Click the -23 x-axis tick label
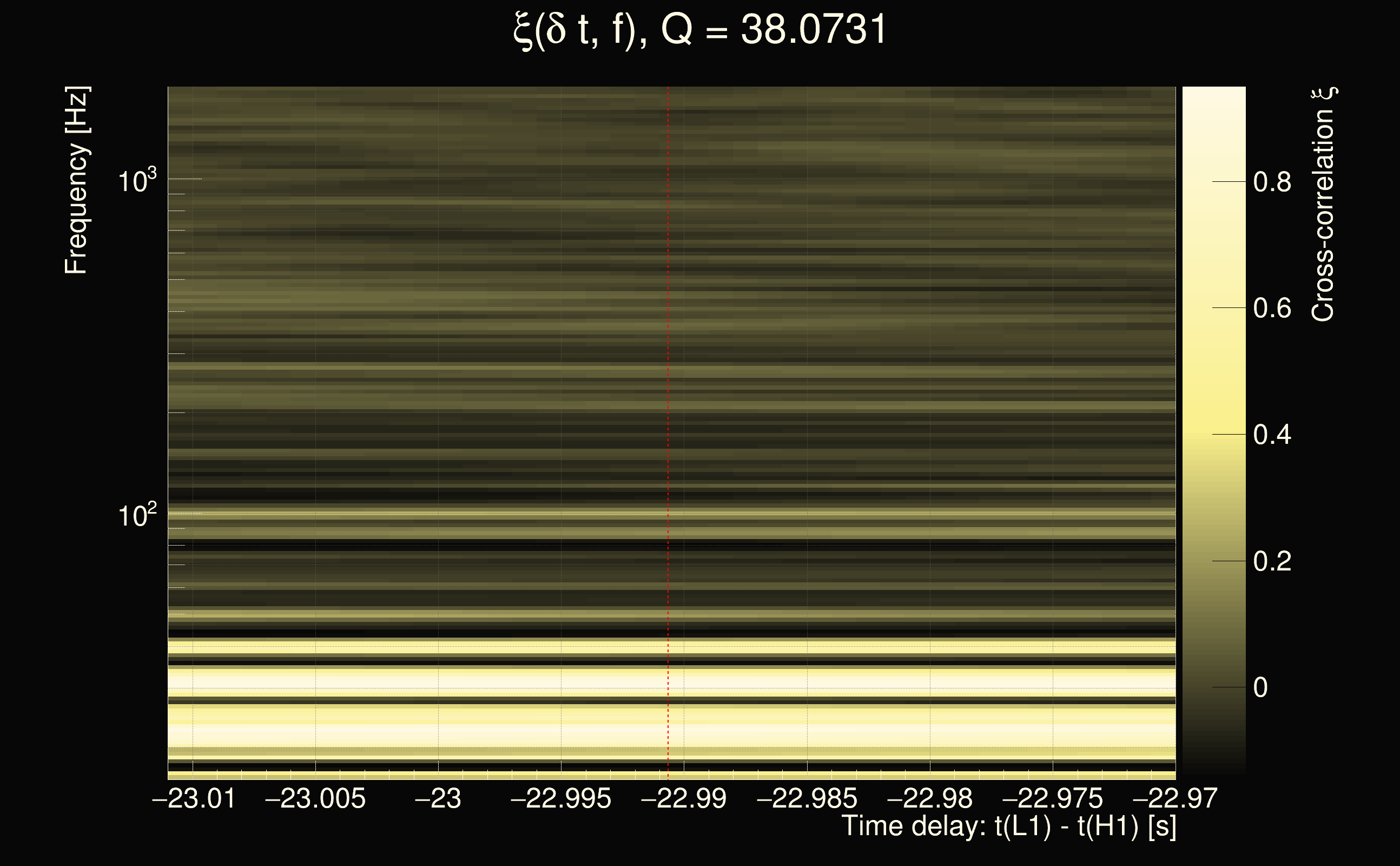 point(438,798)
